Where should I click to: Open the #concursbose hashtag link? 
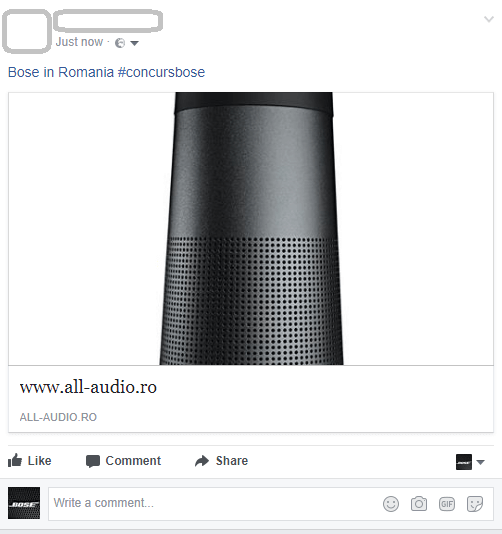click(x=161, y=72)
